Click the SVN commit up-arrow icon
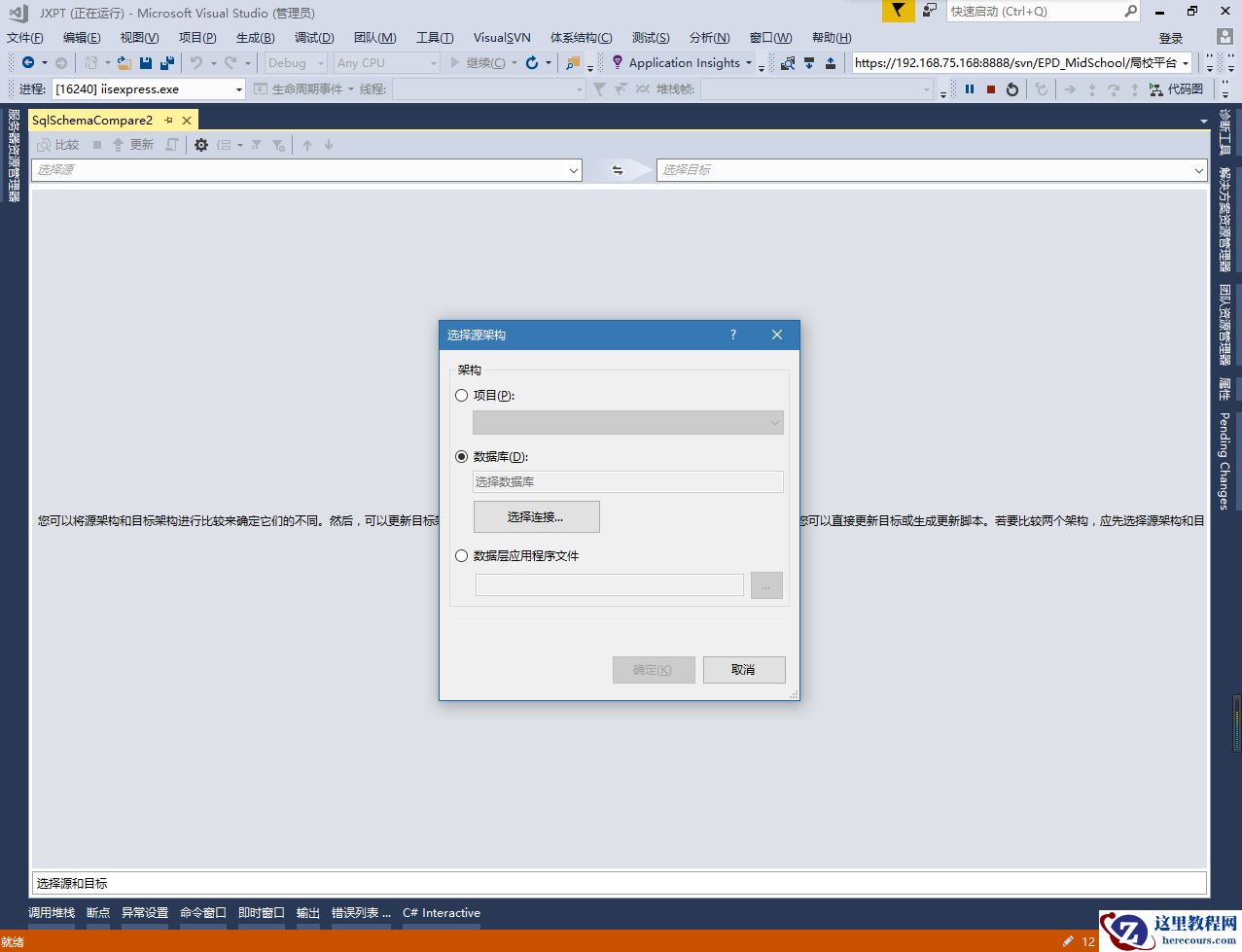 coord(831,62)
